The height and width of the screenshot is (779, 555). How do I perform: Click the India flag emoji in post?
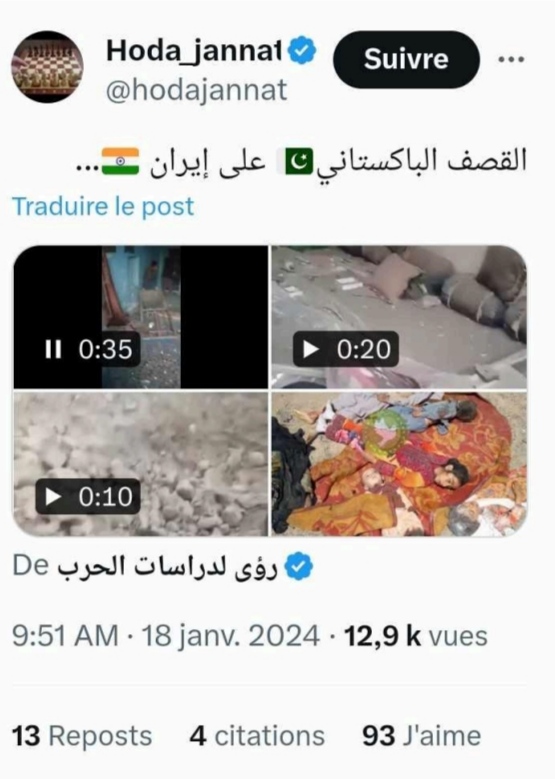pos(120,161)
